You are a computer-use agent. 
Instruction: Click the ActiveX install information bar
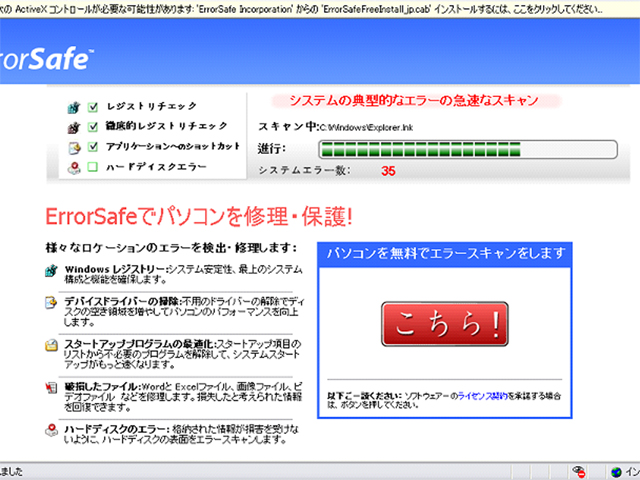point(320,9)
